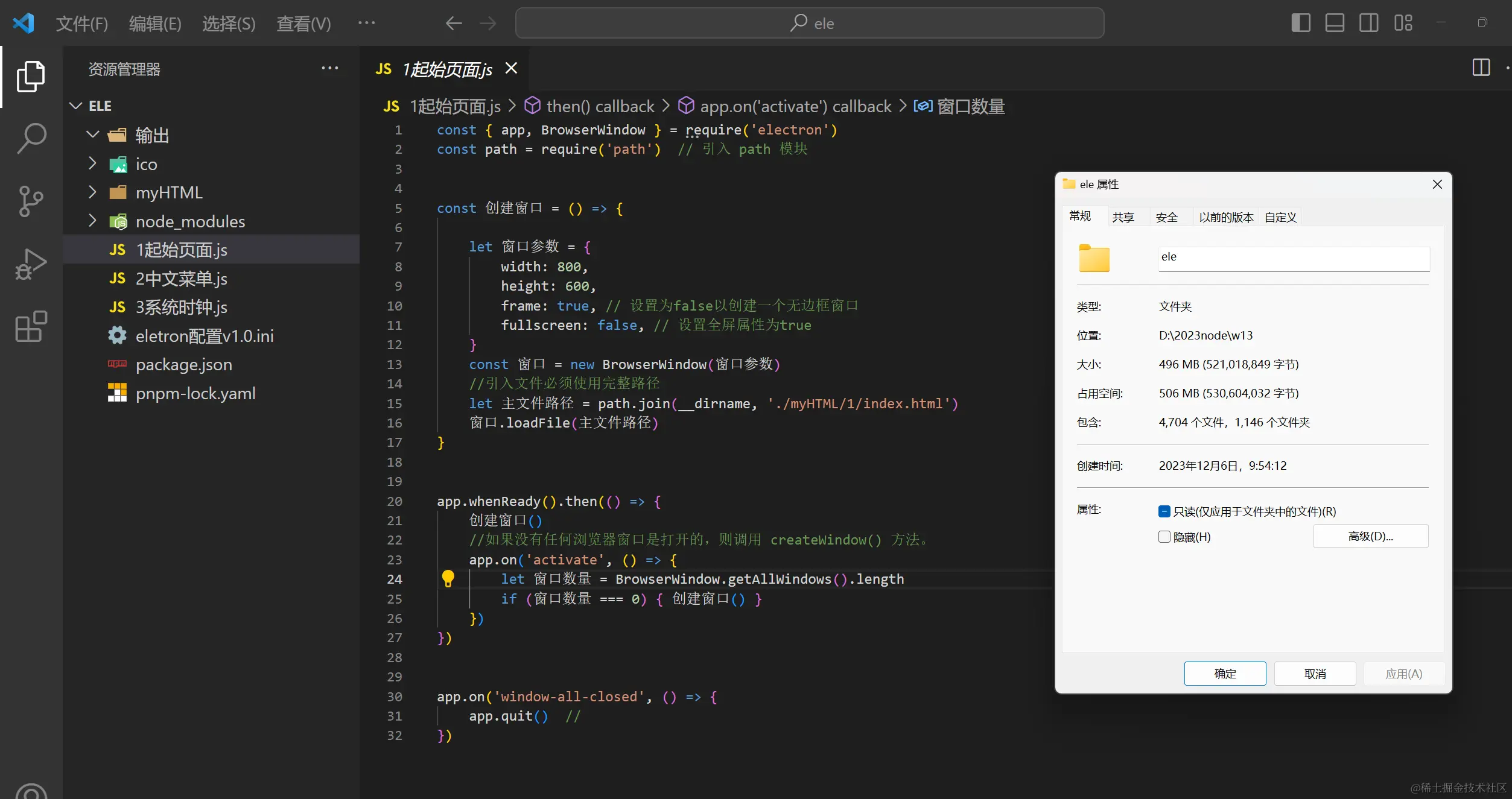This screenshot has width=1512, height=799.
Task: Open Source Control view icon
Action: [31, 201]
